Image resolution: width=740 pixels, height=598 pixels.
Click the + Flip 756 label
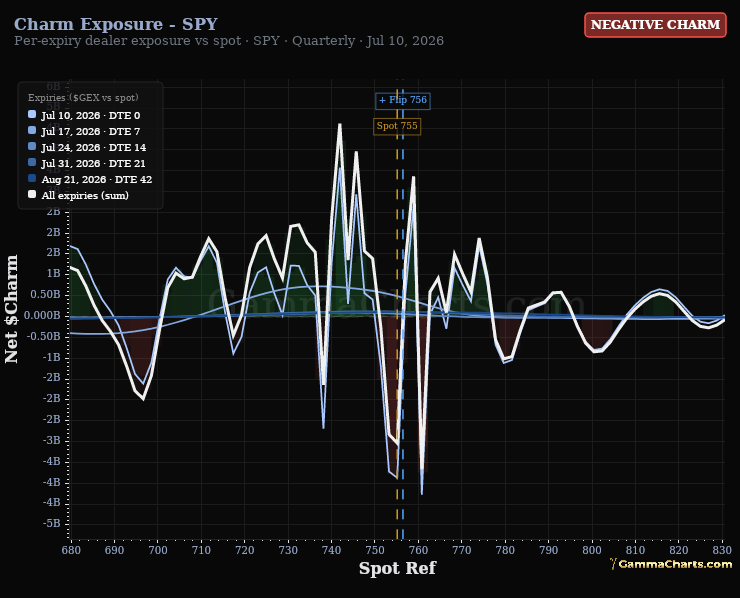click(x=403, y=100)
